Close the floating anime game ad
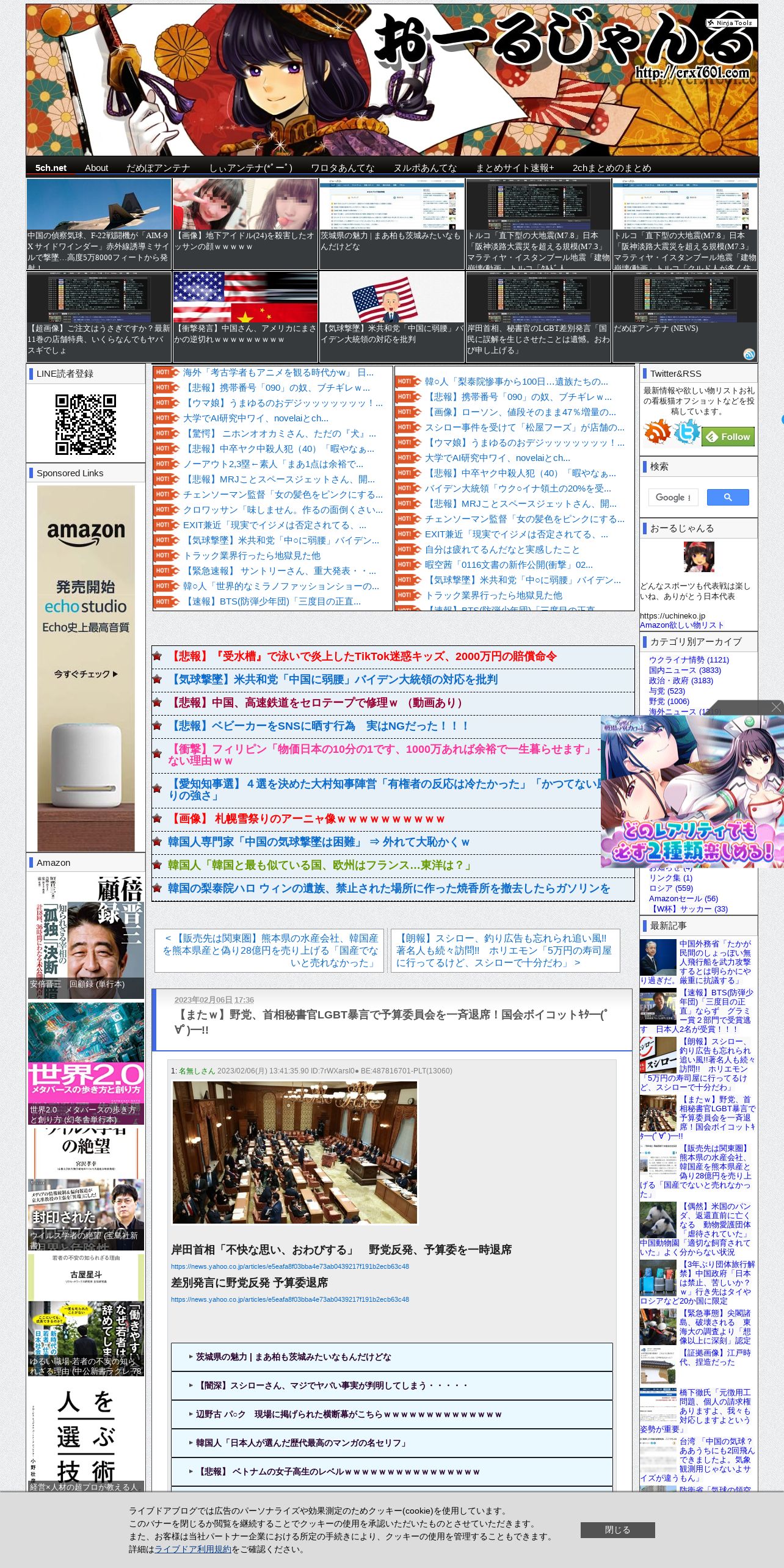 [x=776, y=707]
